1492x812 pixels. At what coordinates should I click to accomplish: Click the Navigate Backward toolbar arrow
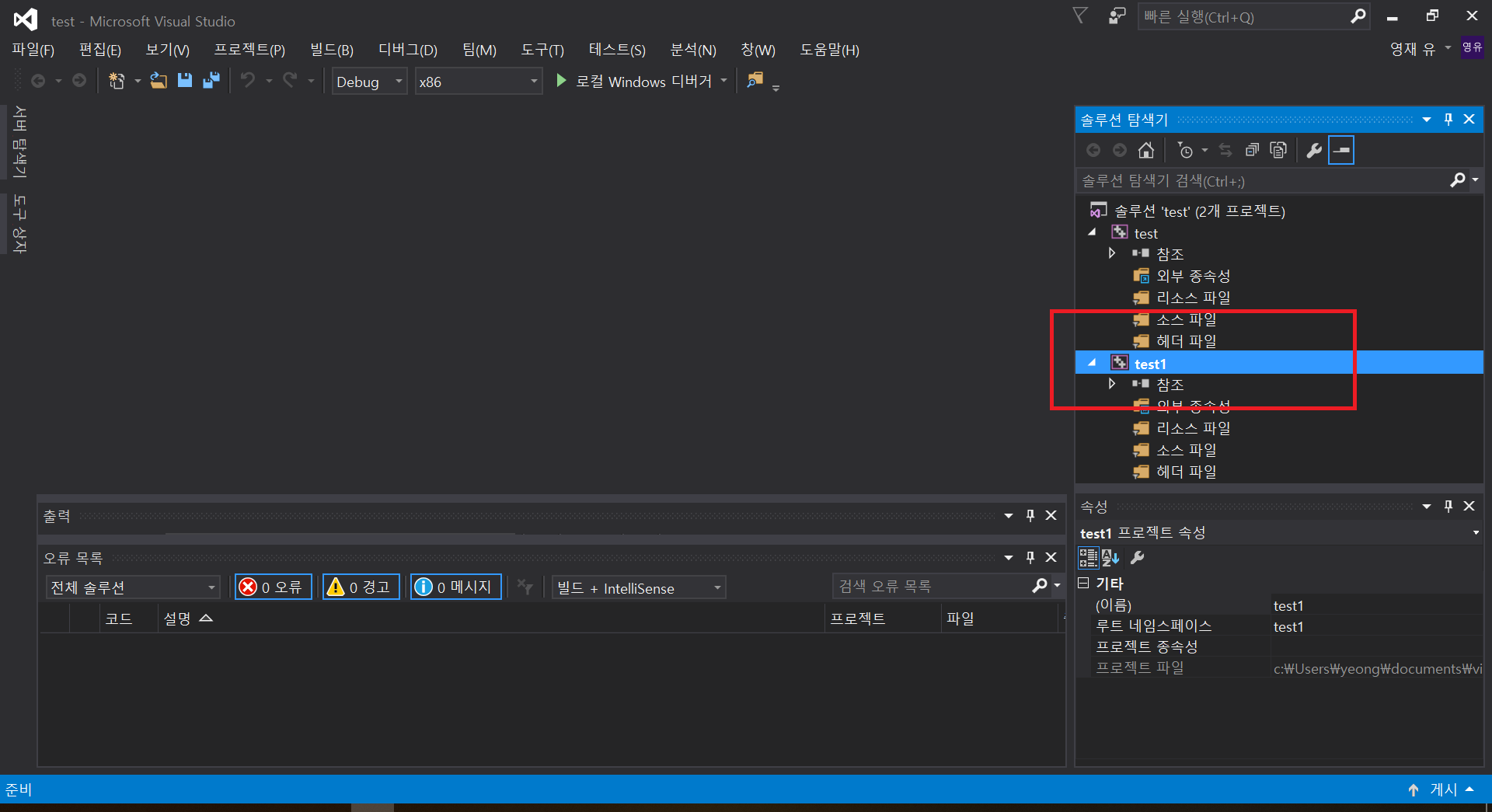38,81
